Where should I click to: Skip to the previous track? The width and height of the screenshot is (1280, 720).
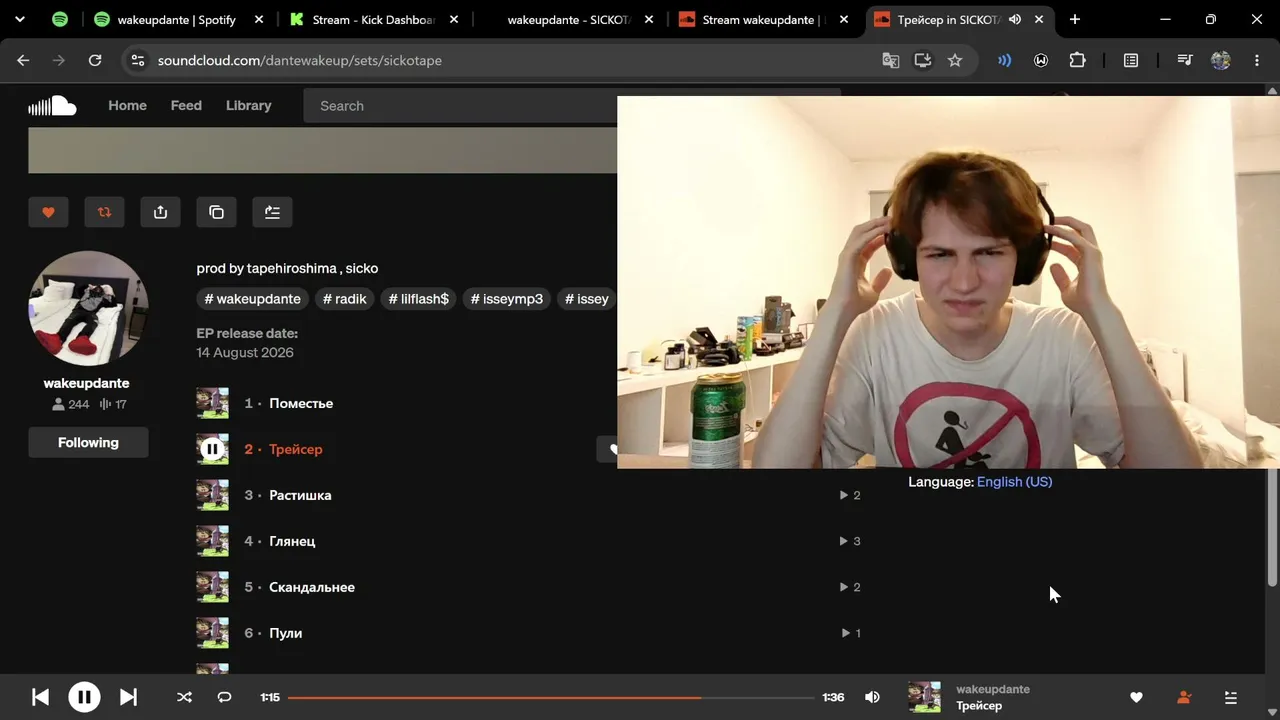point(40,697)
